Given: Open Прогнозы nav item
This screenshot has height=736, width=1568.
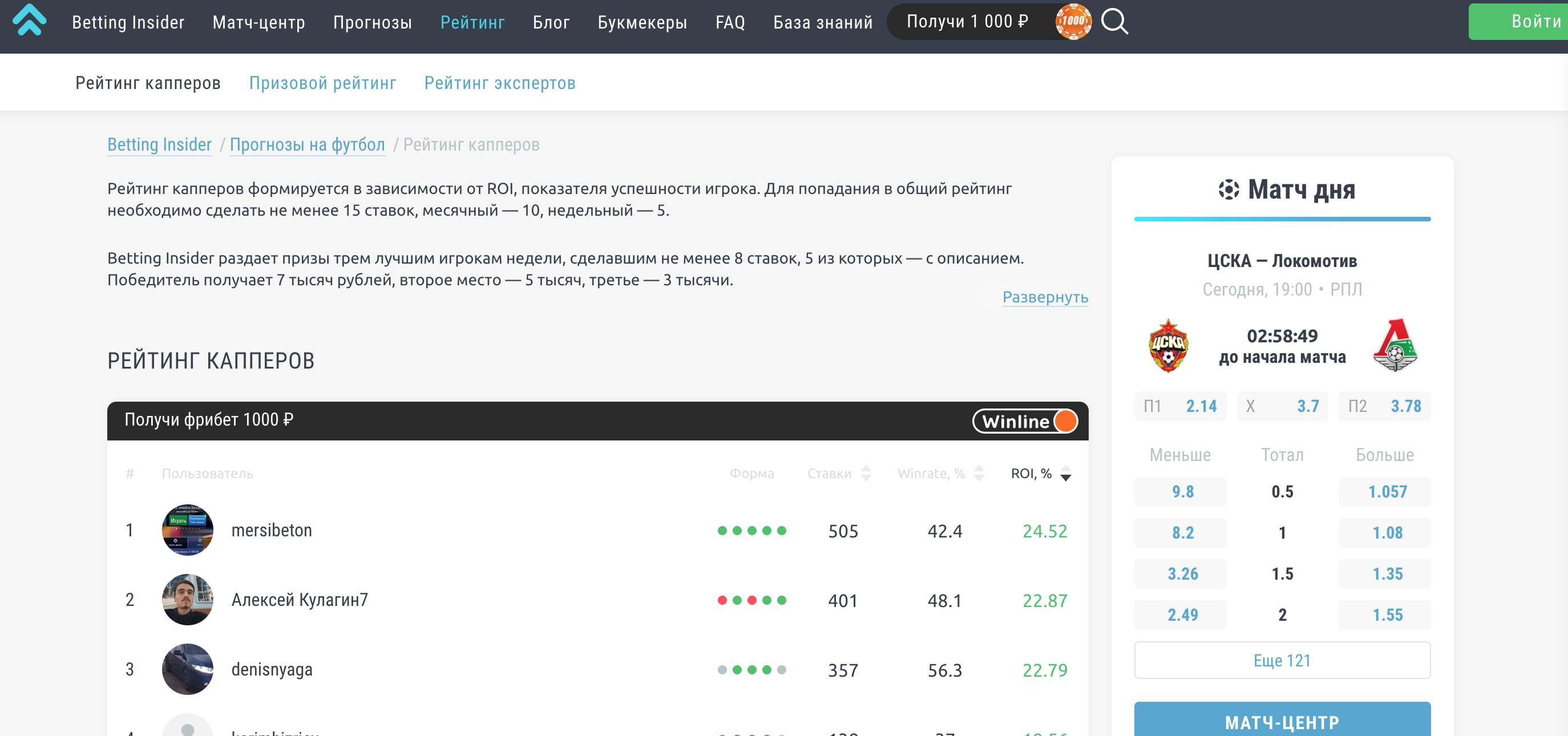Looking at the screenshot, I should click(373, 22).
